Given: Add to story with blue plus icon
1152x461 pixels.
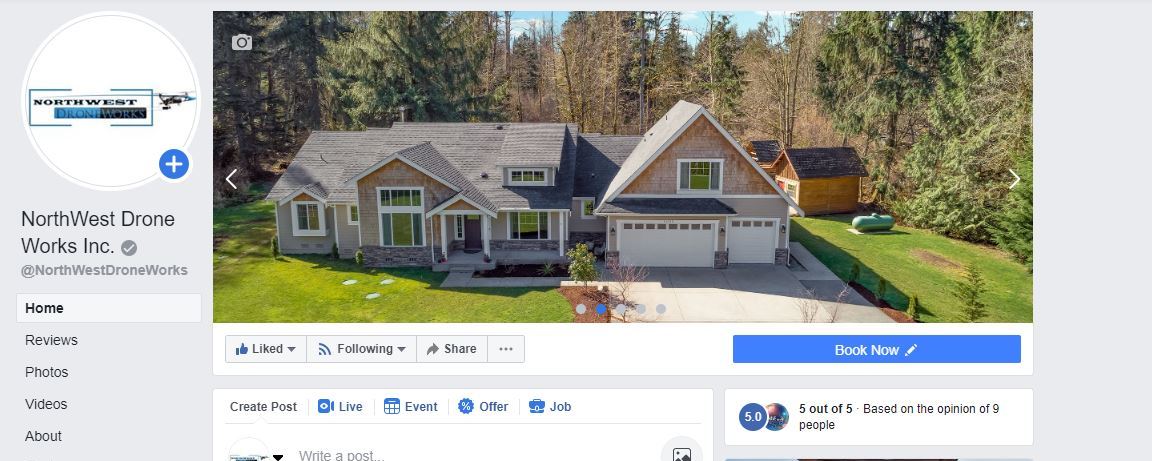Looking at the screenshot, I should point(174,164).
